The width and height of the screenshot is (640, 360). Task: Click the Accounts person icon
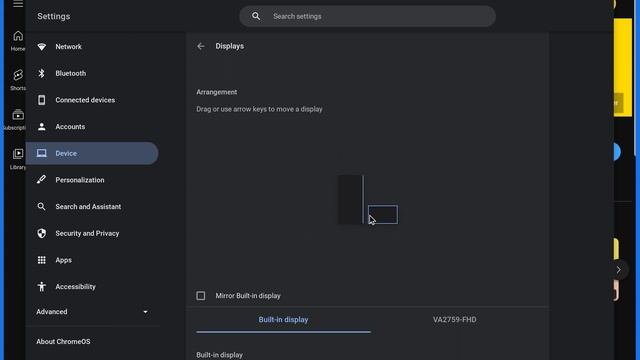41,127
